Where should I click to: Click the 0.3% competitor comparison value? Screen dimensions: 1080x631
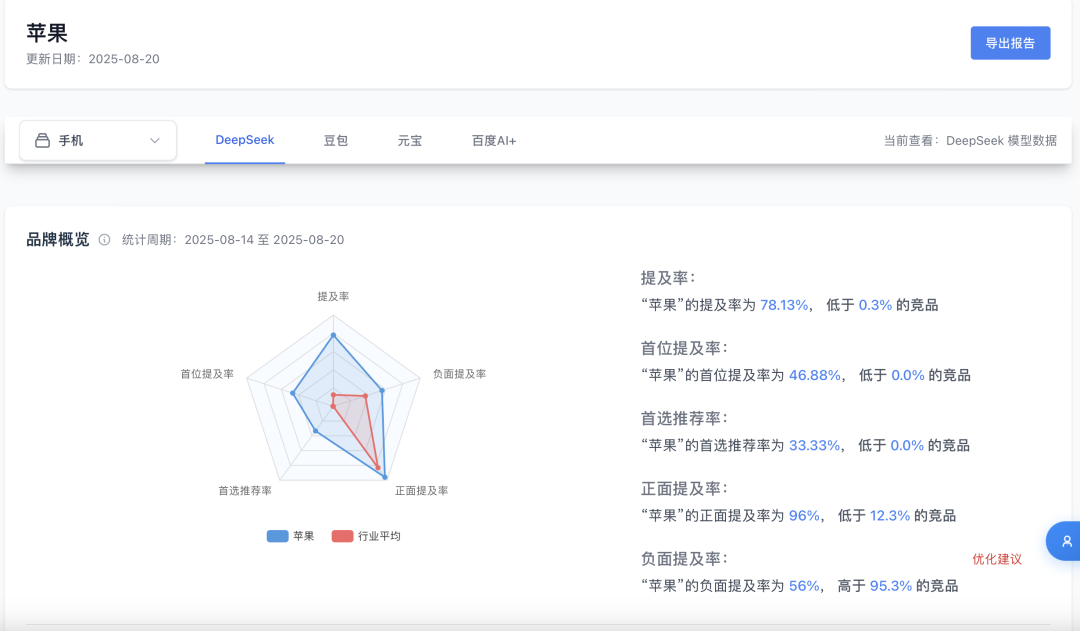click(875, 305)
